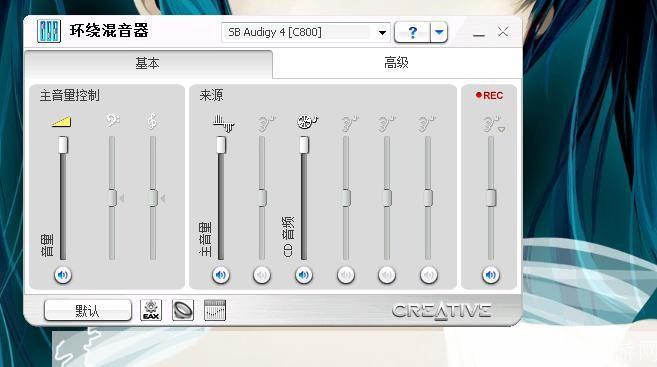Open the graphic equalizer icon

(215, 310)
